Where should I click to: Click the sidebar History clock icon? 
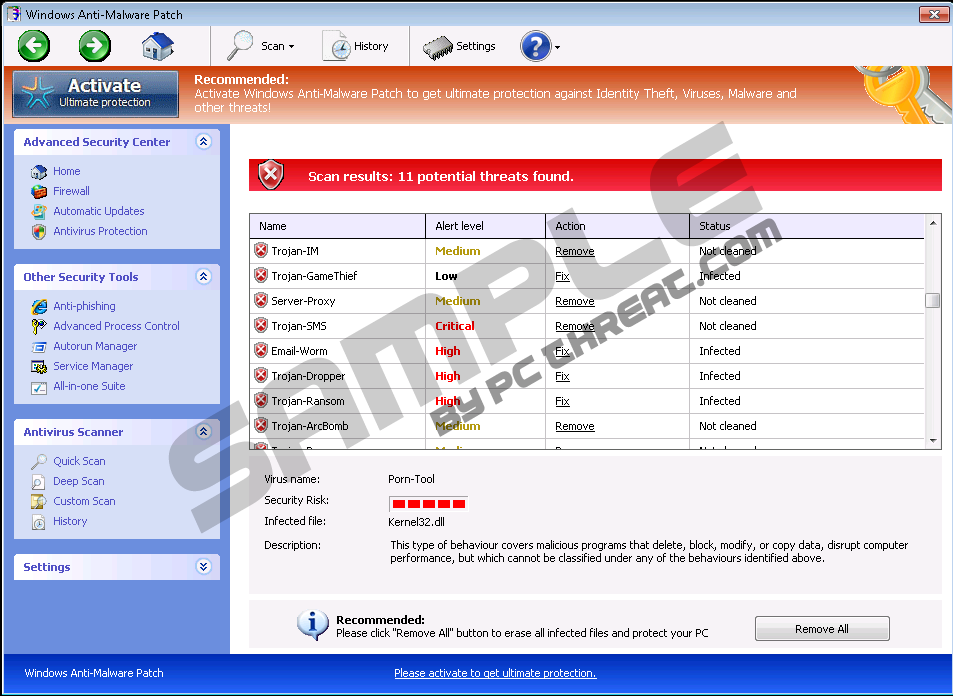coord(38,522)
